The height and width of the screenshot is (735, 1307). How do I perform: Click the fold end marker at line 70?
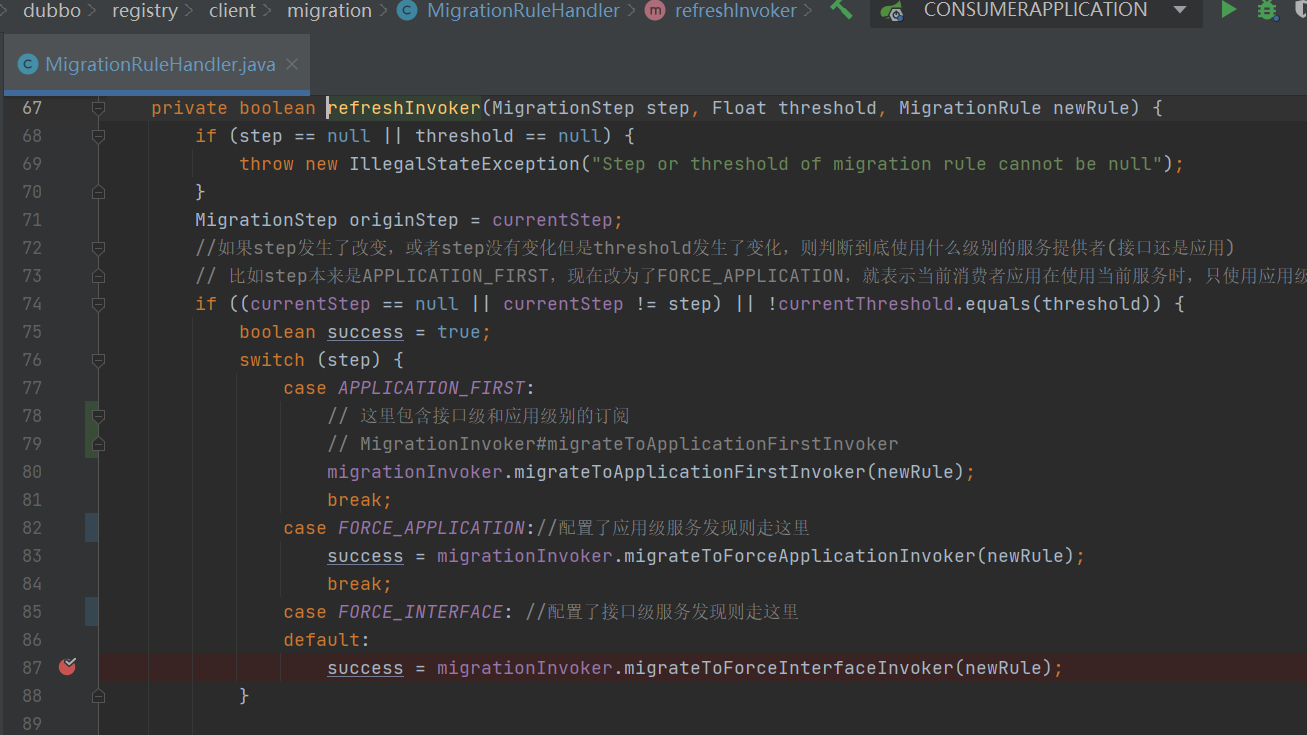[x=98, y=191]
